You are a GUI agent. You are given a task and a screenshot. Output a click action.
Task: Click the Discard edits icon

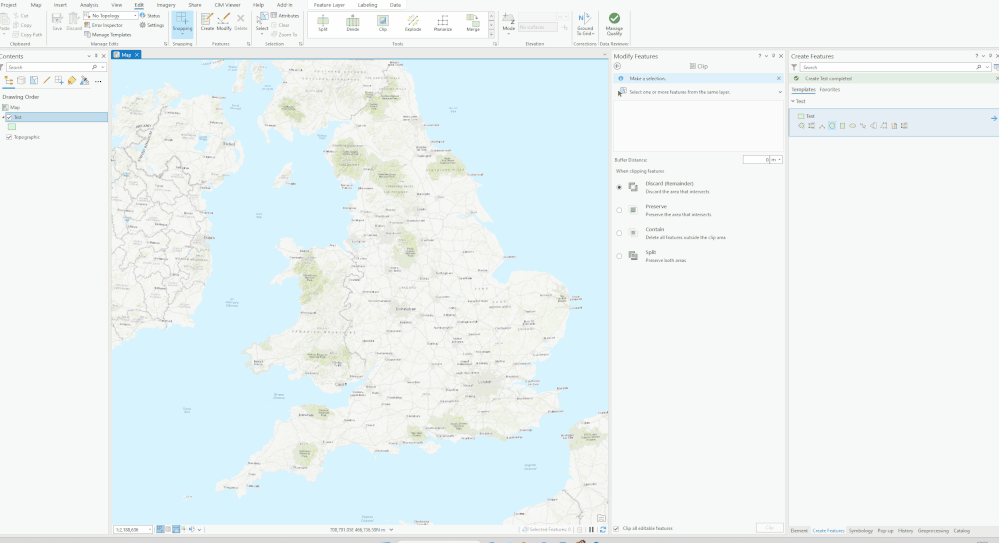coord(74,22)
